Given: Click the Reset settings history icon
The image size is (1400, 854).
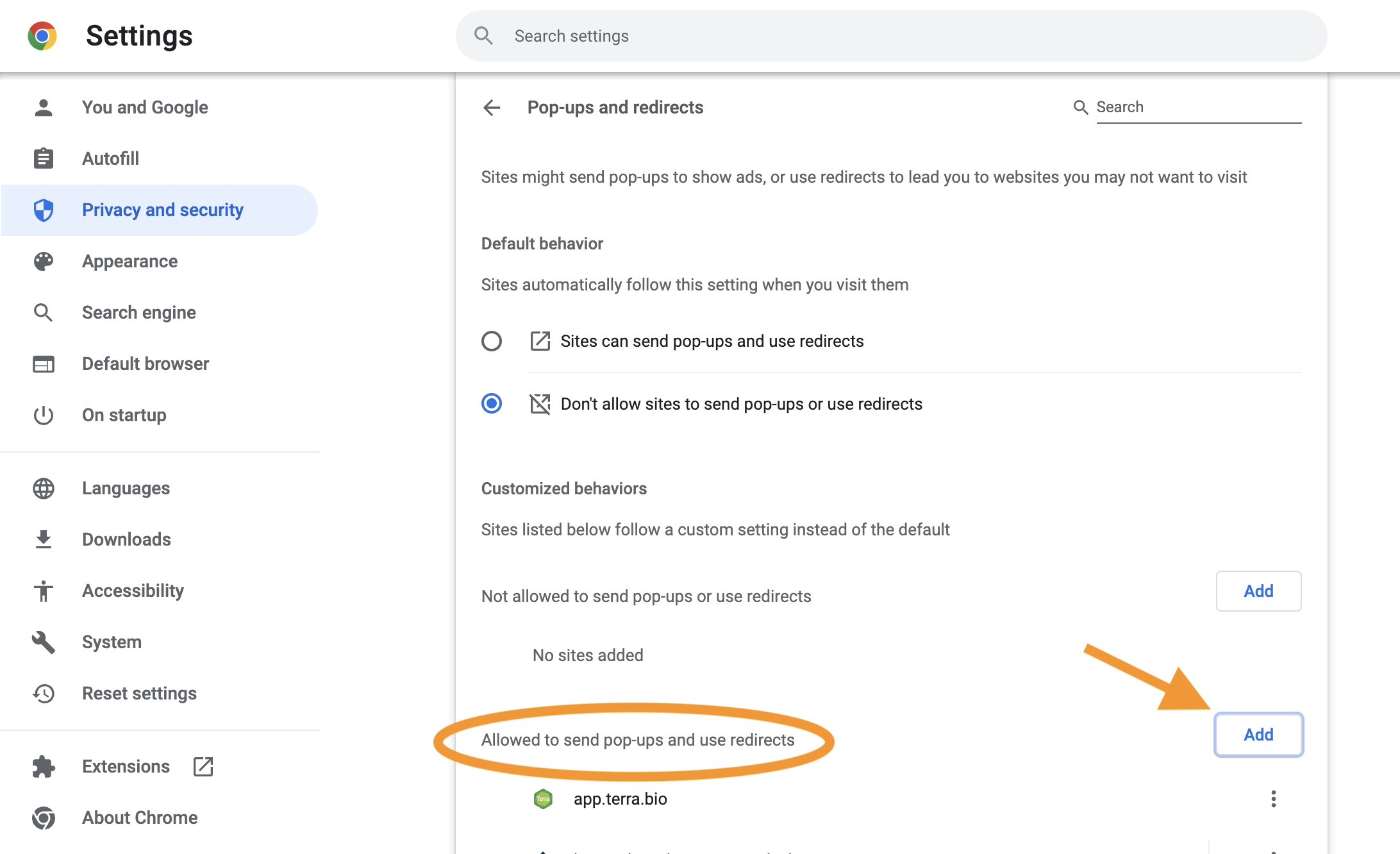Looking at the screenshot, I should click(44, 694).
